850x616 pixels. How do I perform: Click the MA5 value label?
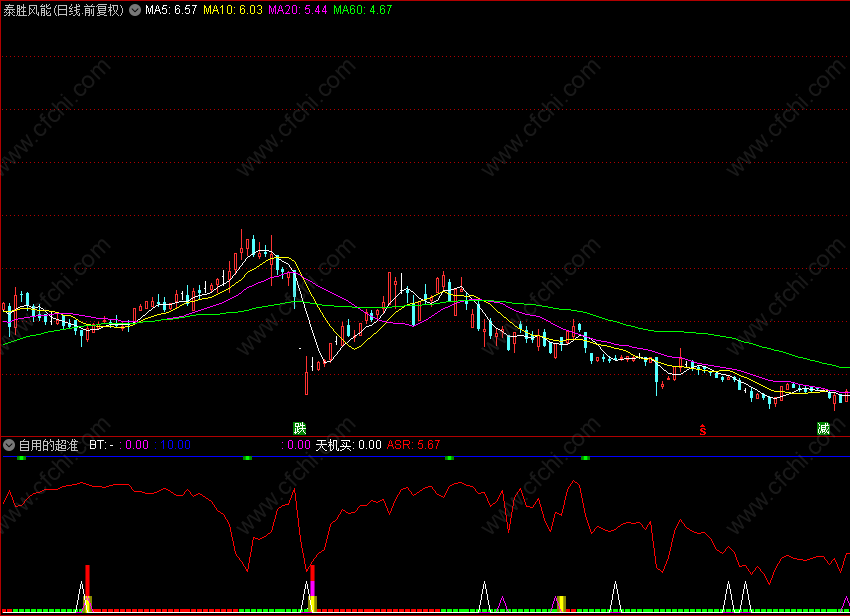click(171, 10)
